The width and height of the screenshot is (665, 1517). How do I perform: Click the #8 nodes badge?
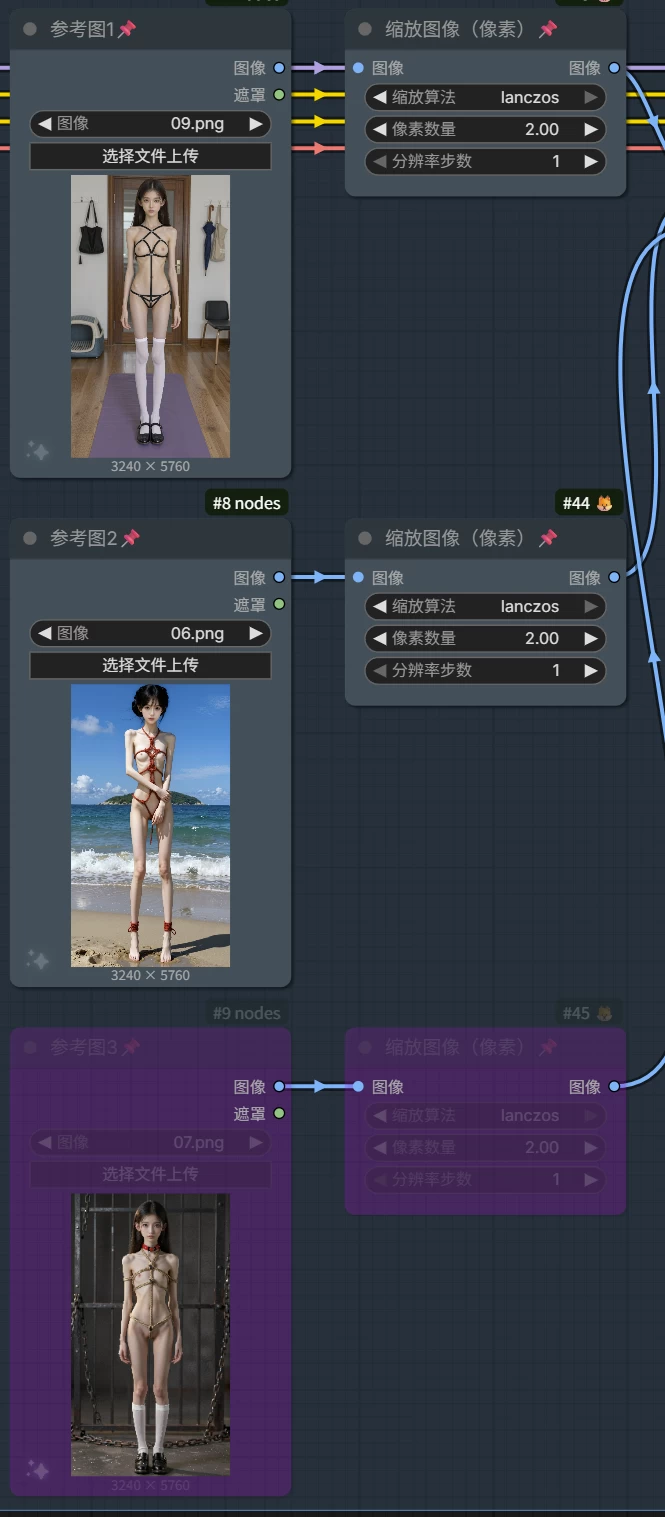pyautogui.click(x=247, y=503)
